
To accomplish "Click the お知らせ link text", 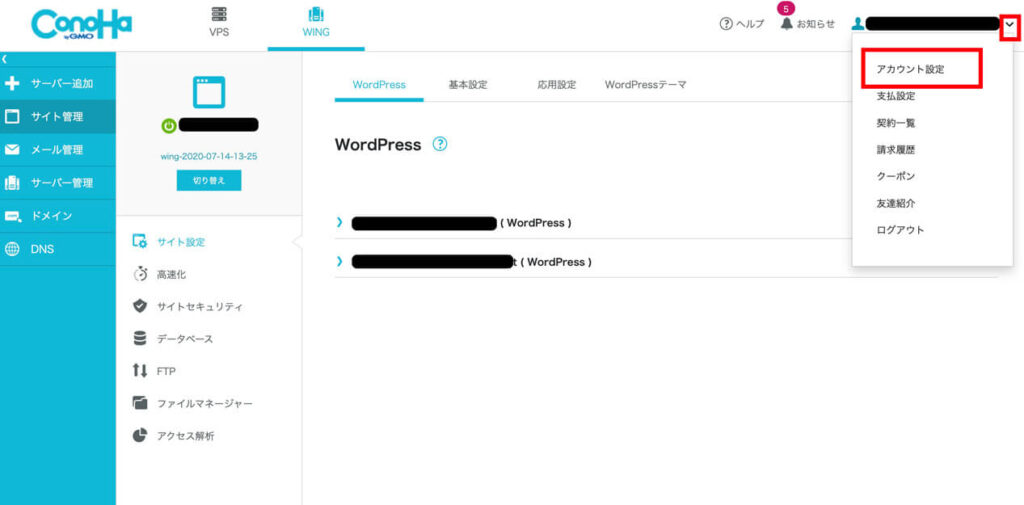I will [x=815, y=24].
